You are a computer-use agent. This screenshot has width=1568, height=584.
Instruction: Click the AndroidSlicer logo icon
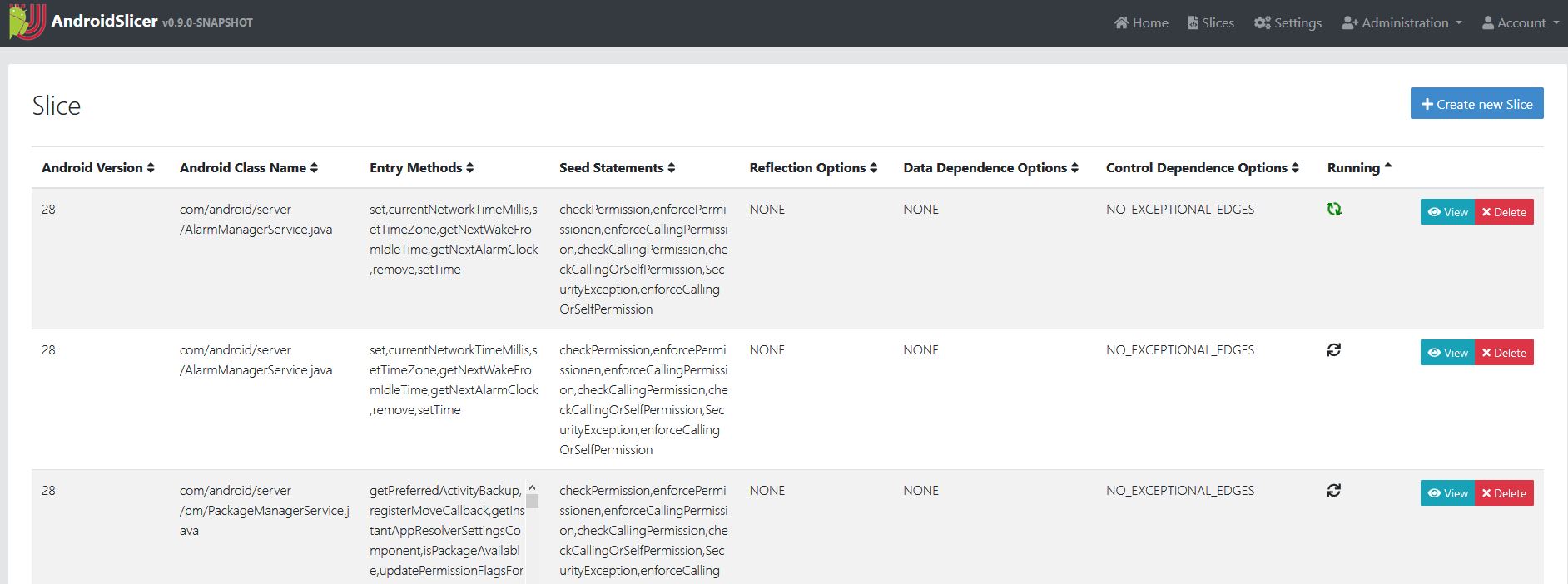27,22
